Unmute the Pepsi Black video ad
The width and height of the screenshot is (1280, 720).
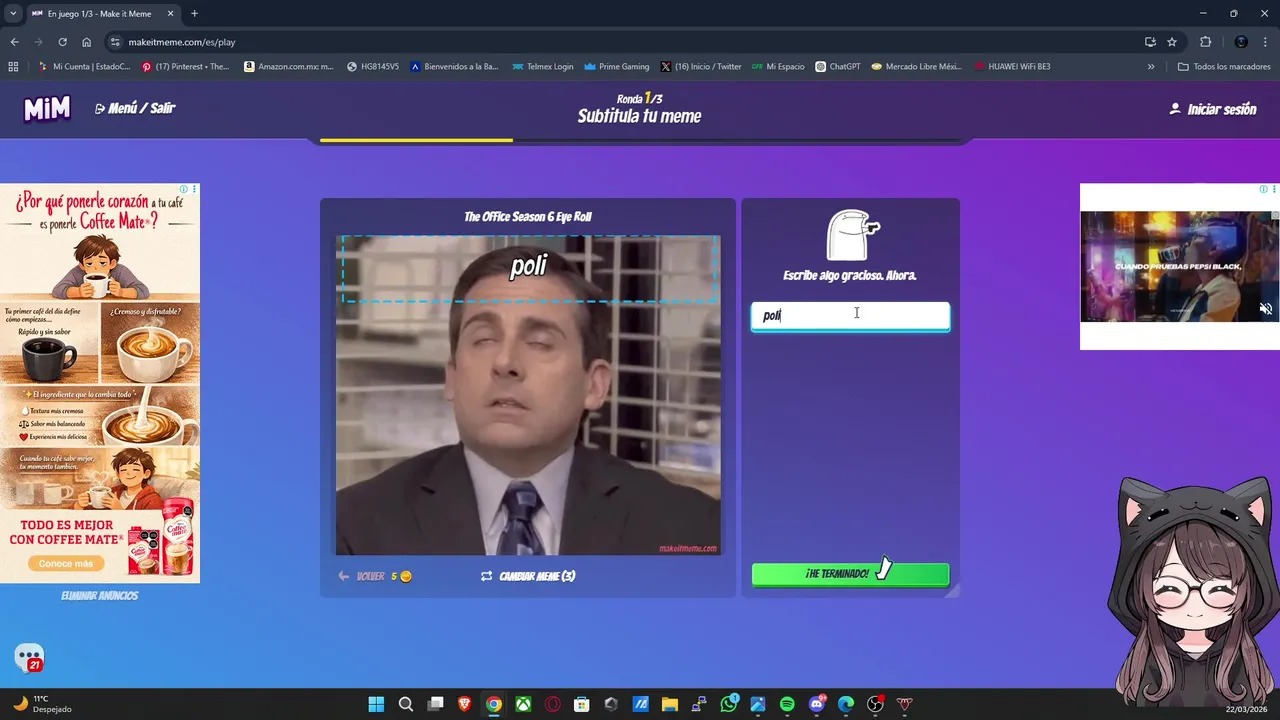tap(1265, 309)
